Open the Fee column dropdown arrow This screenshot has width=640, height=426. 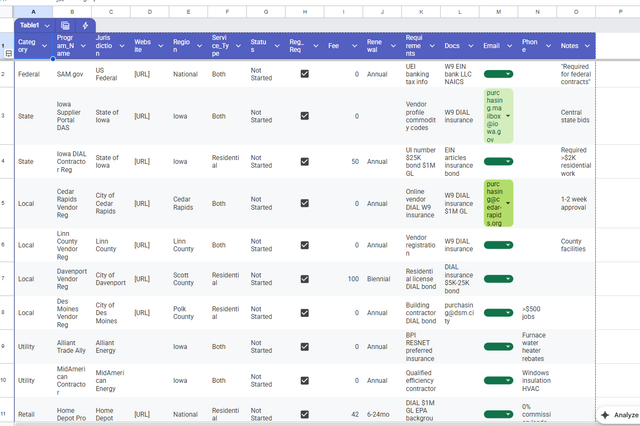point(355,46)
